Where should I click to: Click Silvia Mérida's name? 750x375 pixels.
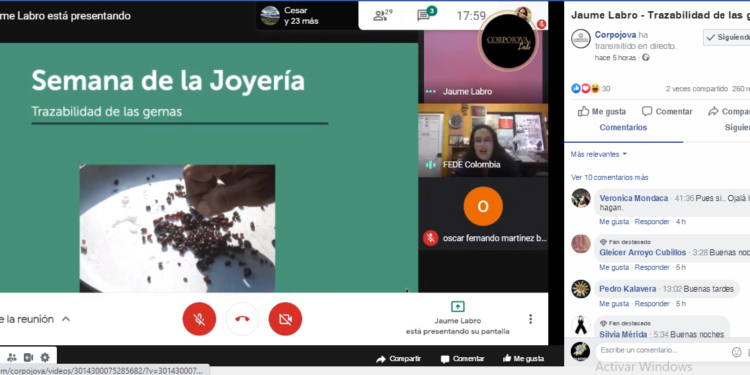click(623, 334)
